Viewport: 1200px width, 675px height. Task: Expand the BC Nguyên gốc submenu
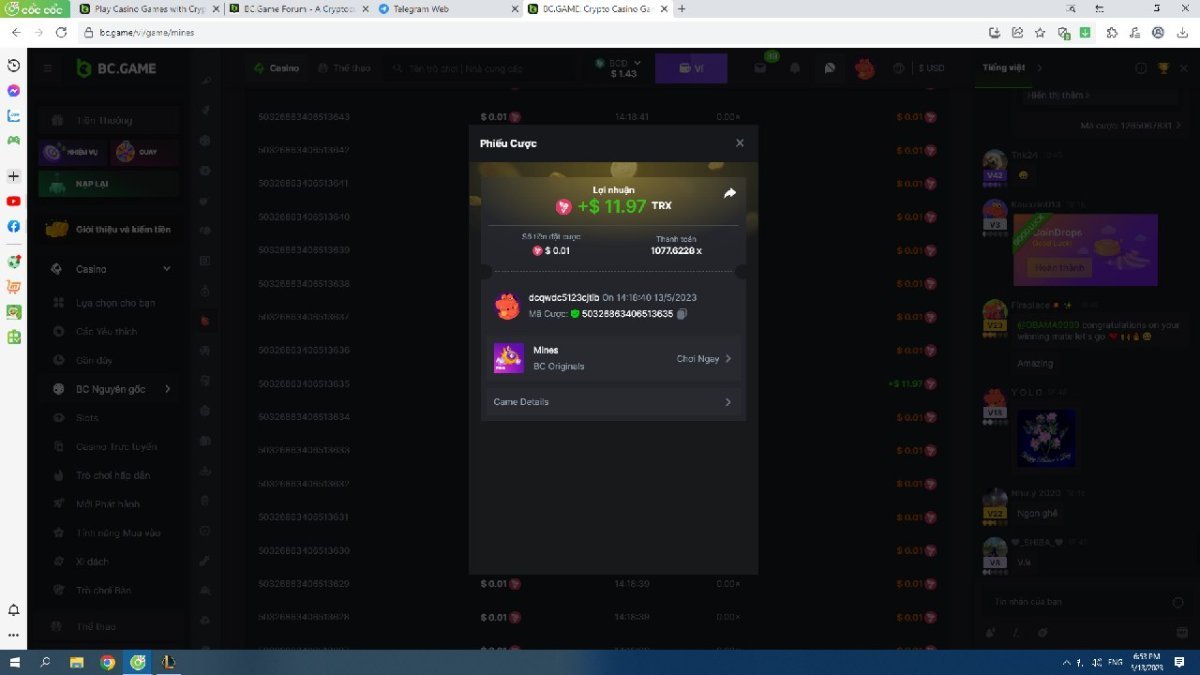pos(167,389)
